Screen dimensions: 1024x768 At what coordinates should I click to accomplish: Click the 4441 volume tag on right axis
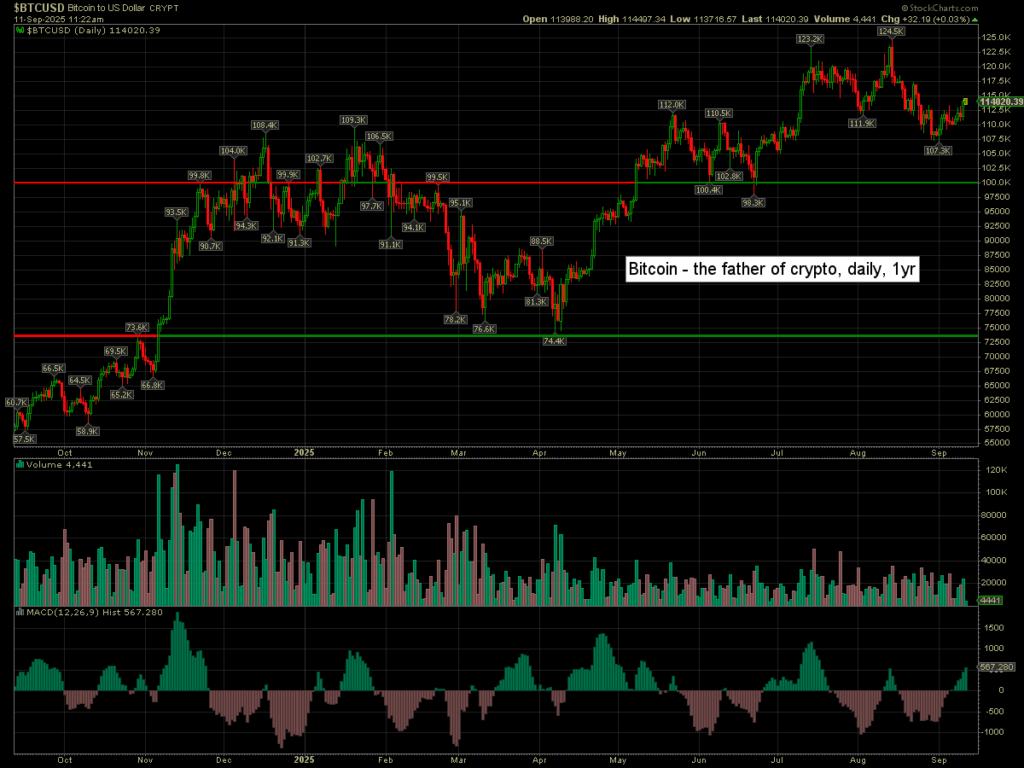[x=989, y=601]
